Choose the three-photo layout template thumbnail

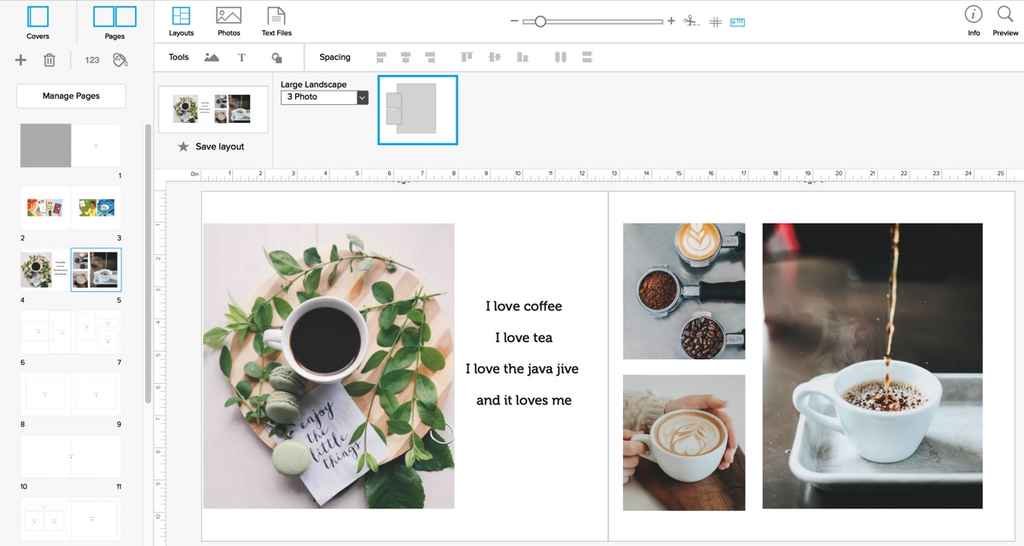pyautogui.click(x=418, y=110)
